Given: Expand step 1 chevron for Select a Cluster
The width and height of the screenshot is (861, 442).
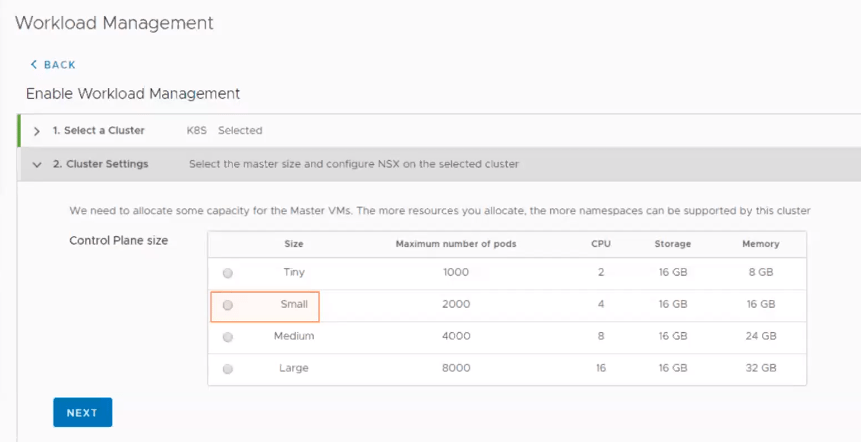Looking at the screenshot, I should 37,131.
